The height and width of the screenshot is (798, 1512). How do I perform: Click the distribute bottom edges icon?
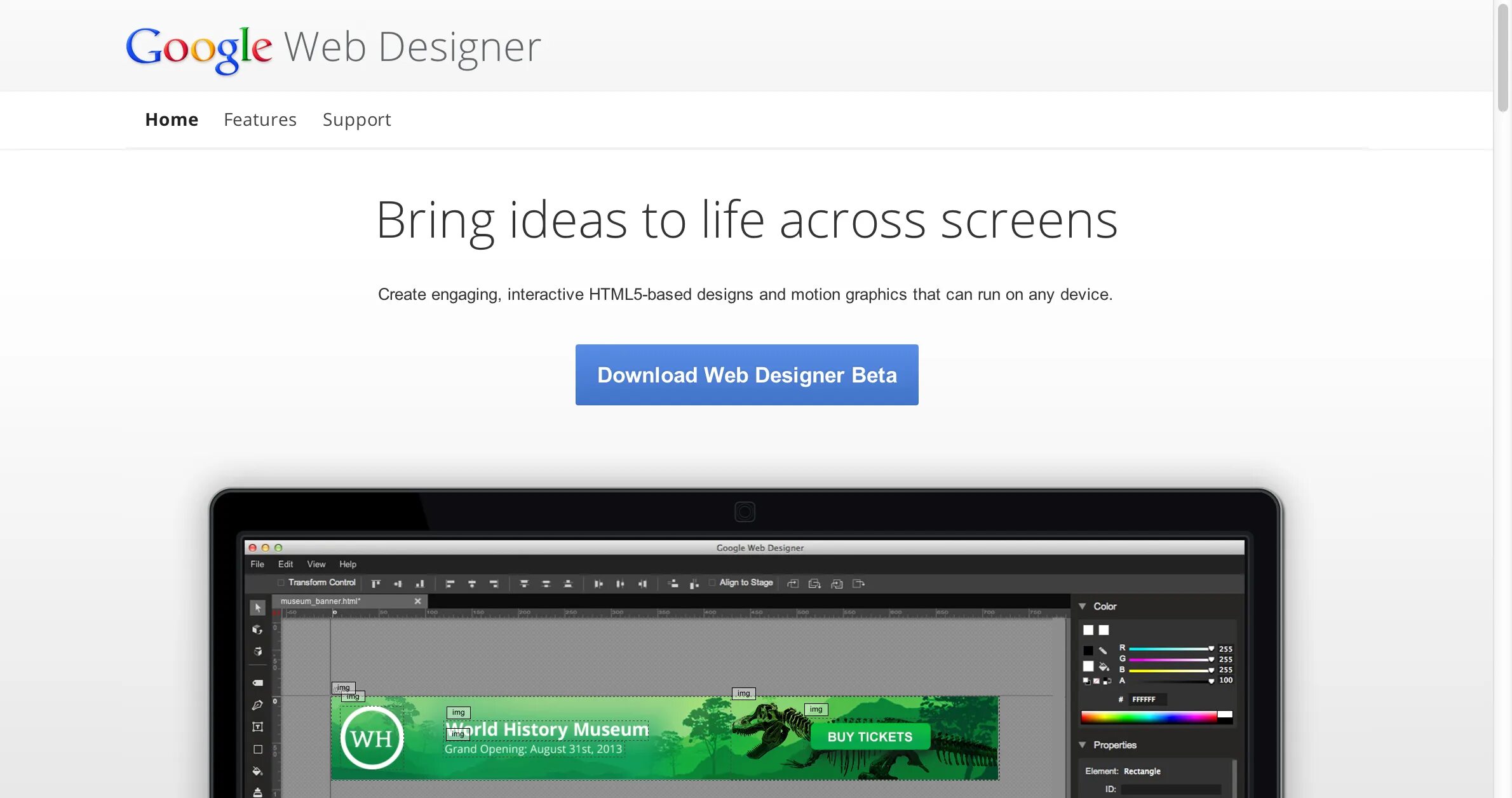pos(568,583)
